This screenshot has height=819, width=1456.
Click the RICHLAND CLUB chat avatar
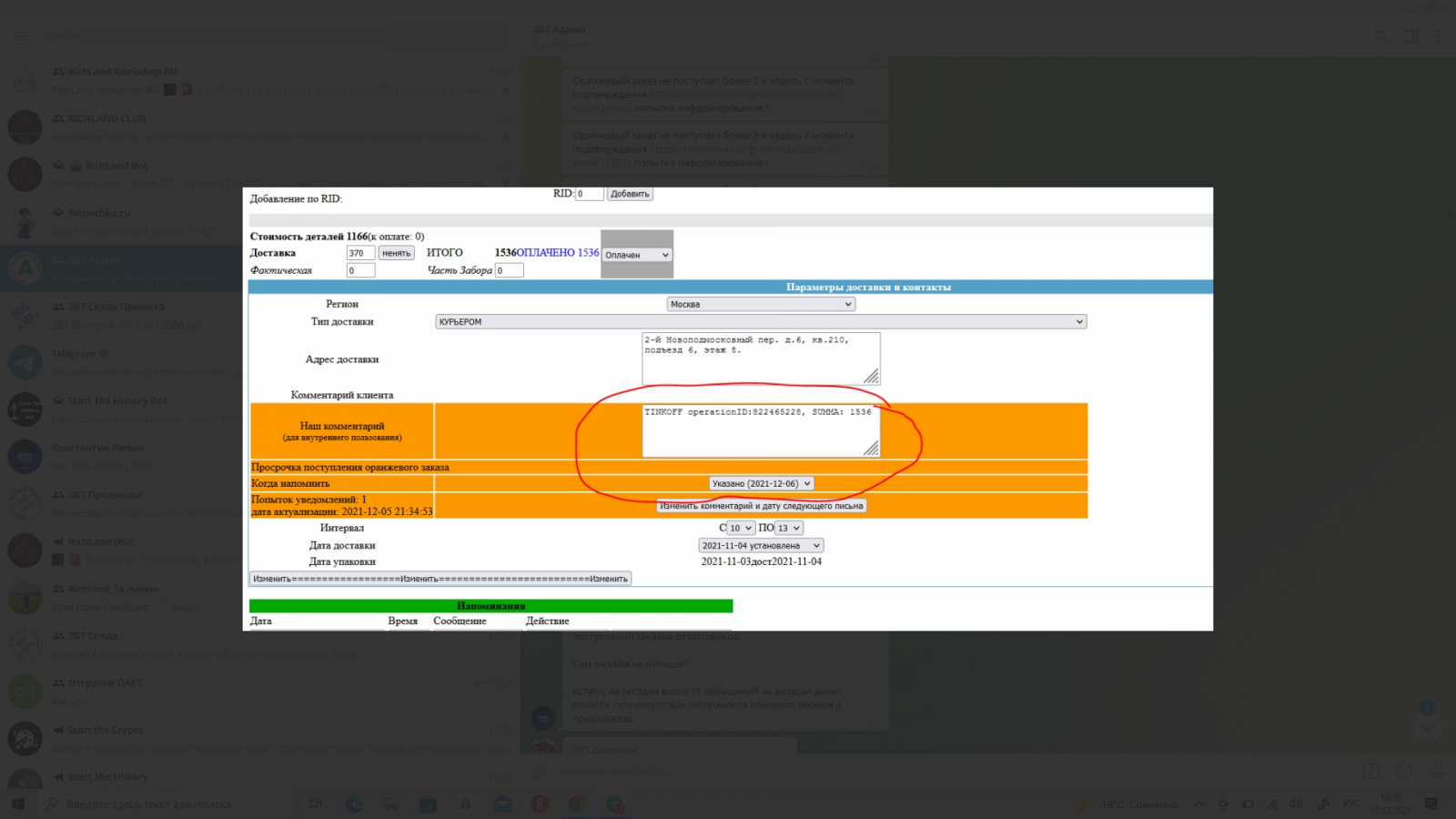[x=25, y=127]
